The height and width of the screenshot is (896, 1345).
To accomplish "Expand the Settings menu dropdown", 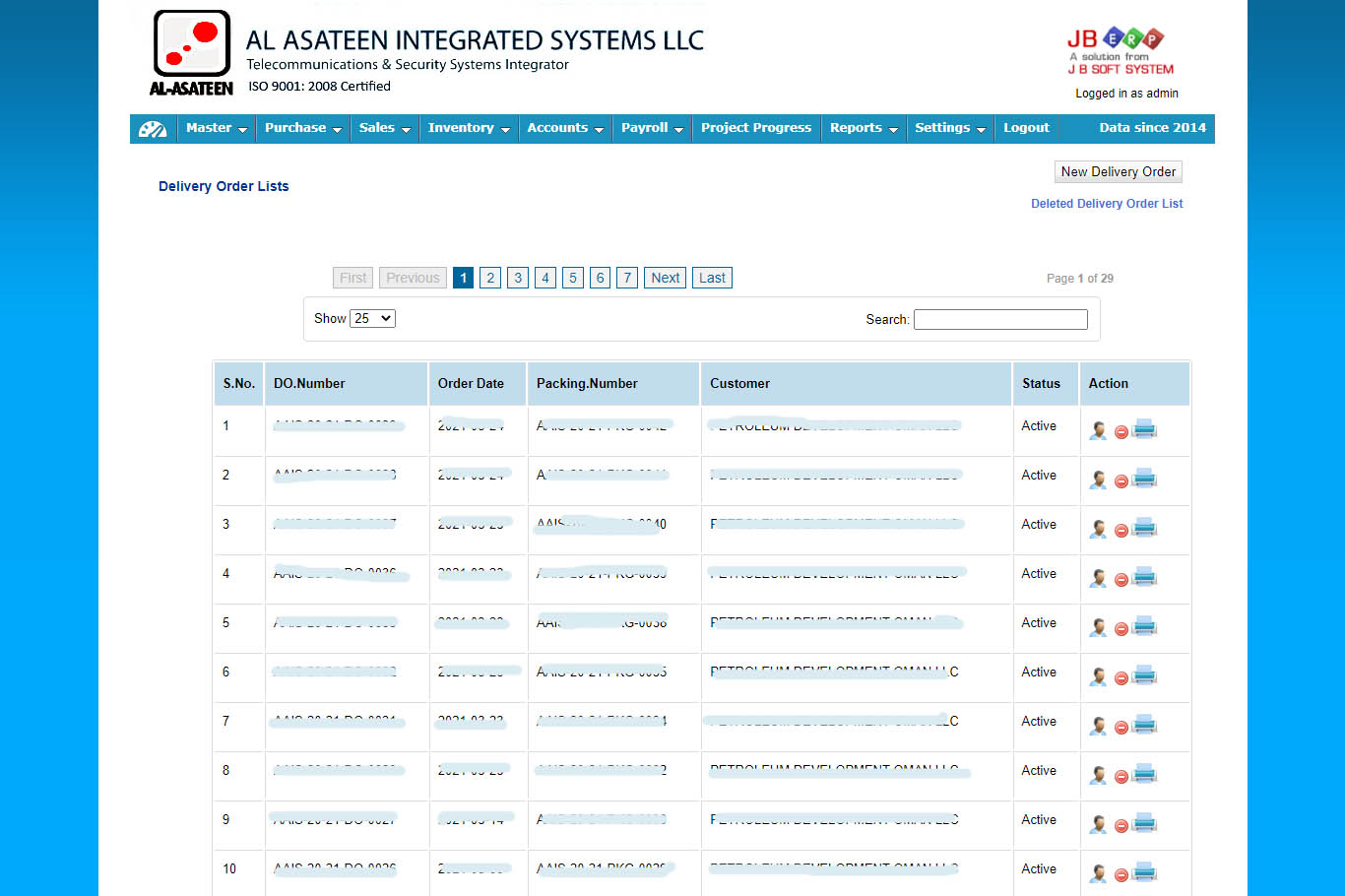I will tap(950, 128).
